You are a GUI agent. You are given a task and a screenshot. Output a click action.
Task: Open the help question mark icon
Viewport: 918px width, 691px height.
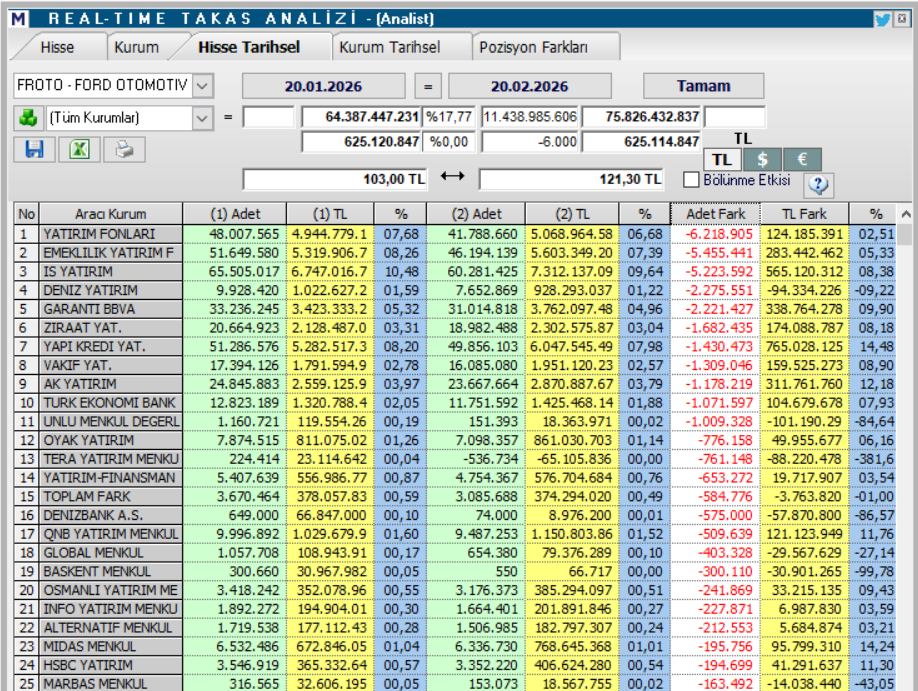818,184
